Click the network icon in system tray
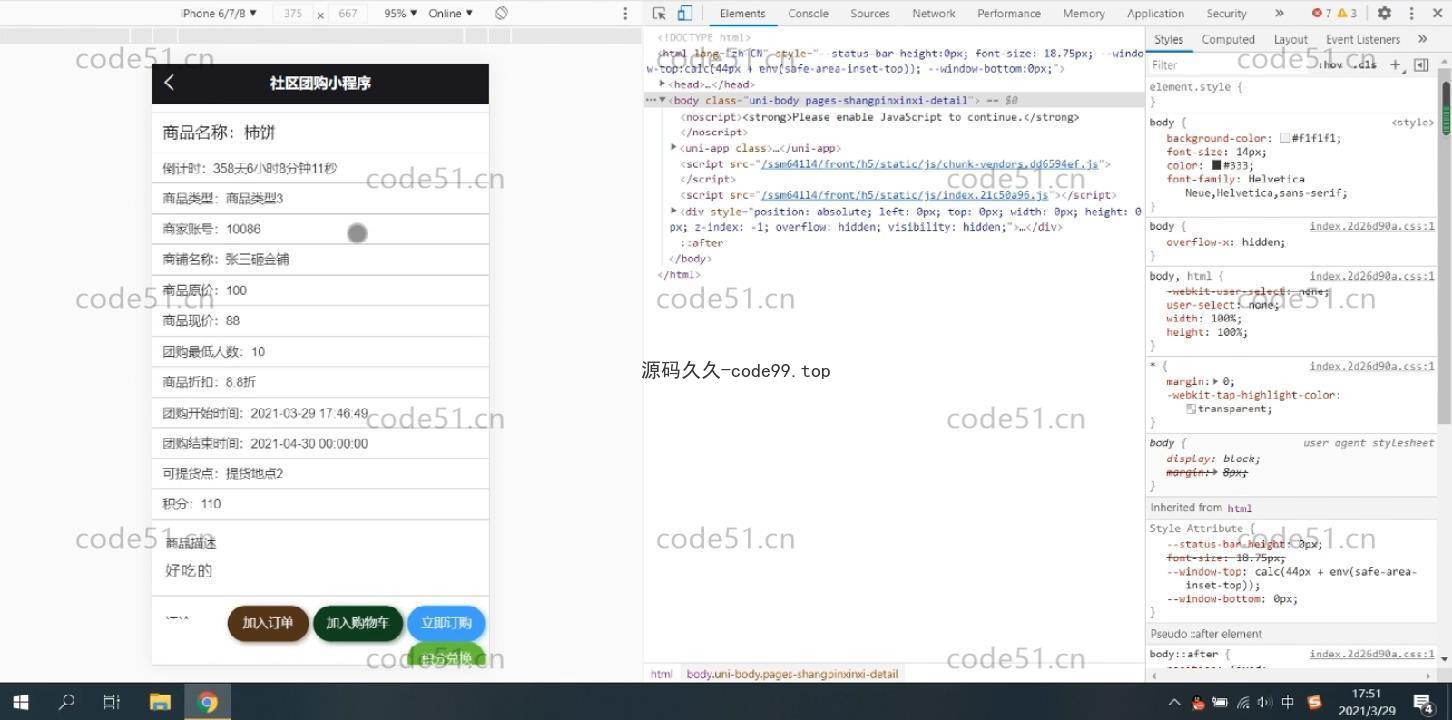 (x=1243, y=702)
